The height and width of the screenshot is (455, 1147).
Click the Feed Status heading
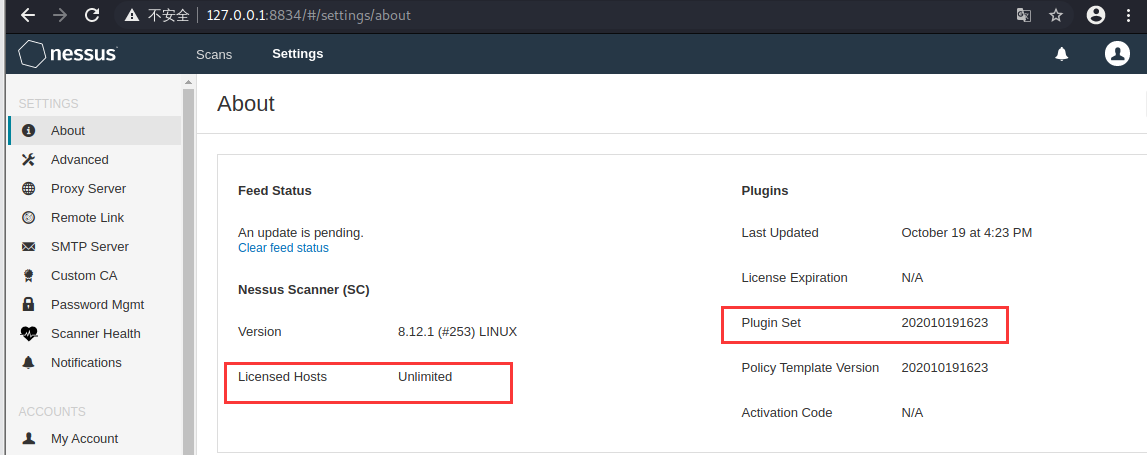(x=274, y=191)
